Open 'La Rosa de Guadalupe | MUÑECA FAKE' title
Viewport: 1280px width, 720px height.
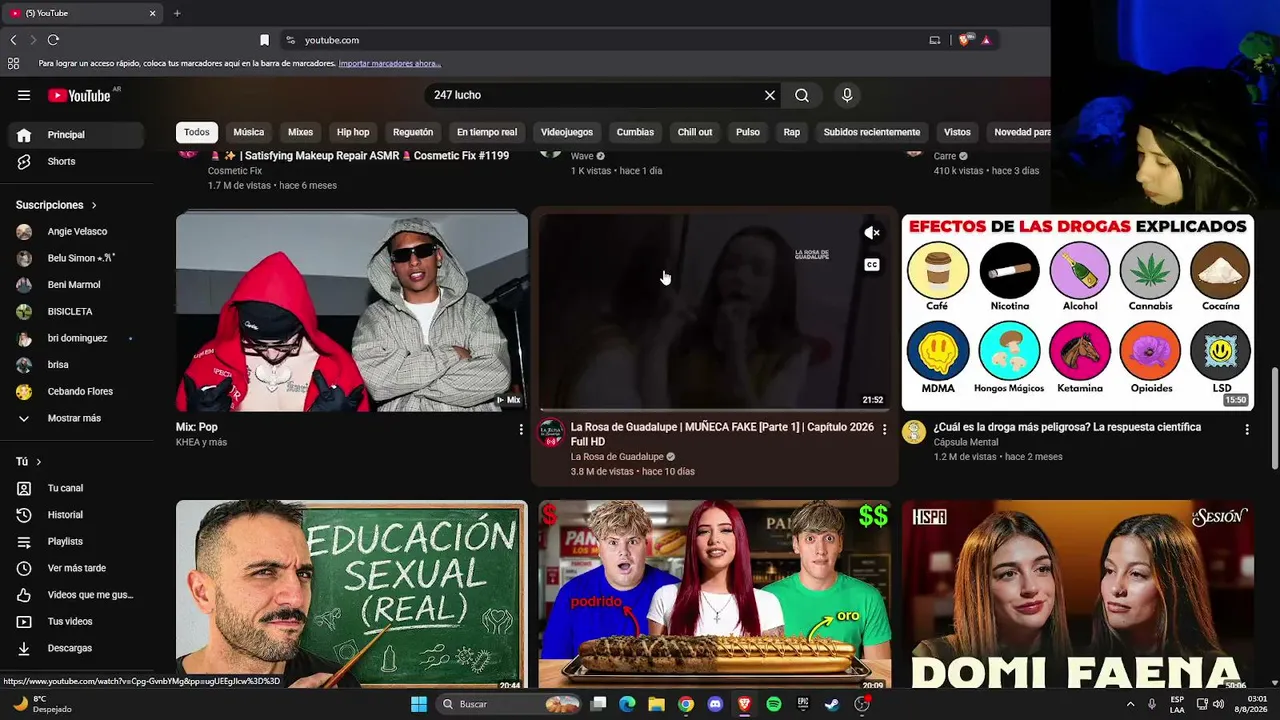click(722, 434)
